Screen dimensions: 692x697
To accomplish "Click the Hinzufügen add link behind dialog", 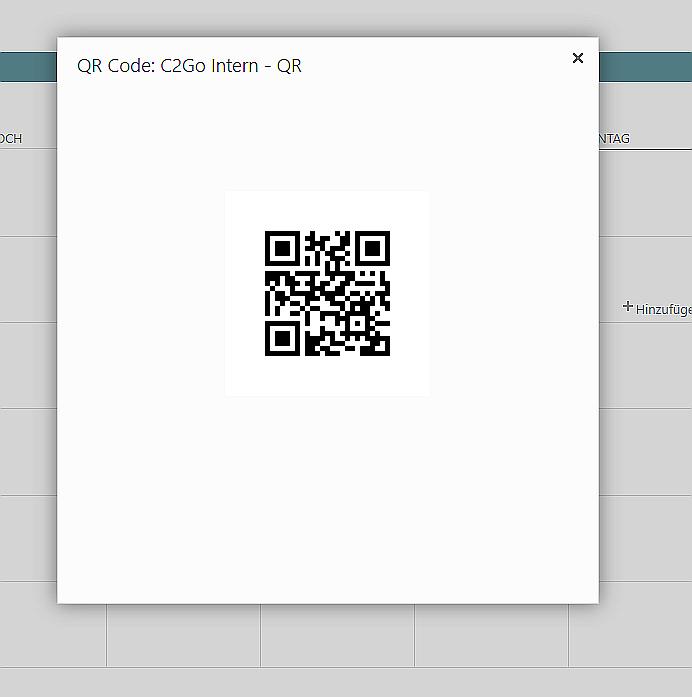I will pyautogui.click(x=658, y=308).
